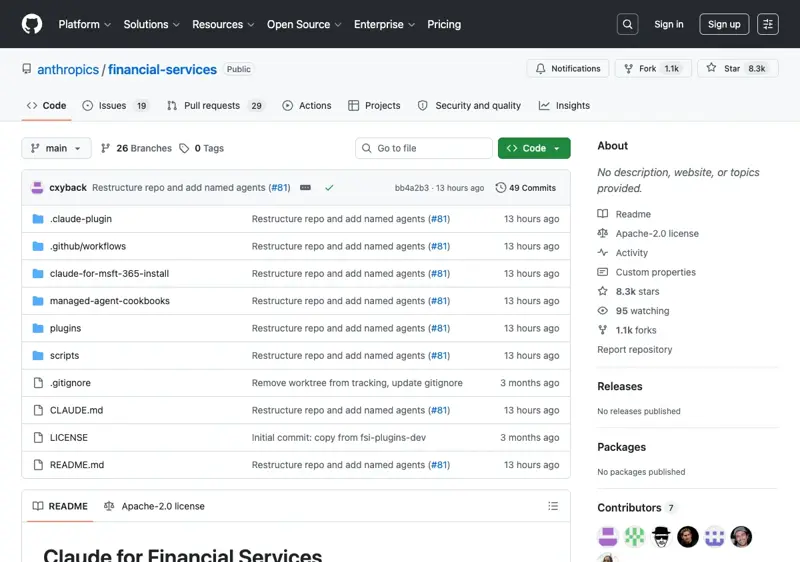Viewport: 800px width, 562px height.
Task: Open the Projects tab
Action: pos(374,106)
